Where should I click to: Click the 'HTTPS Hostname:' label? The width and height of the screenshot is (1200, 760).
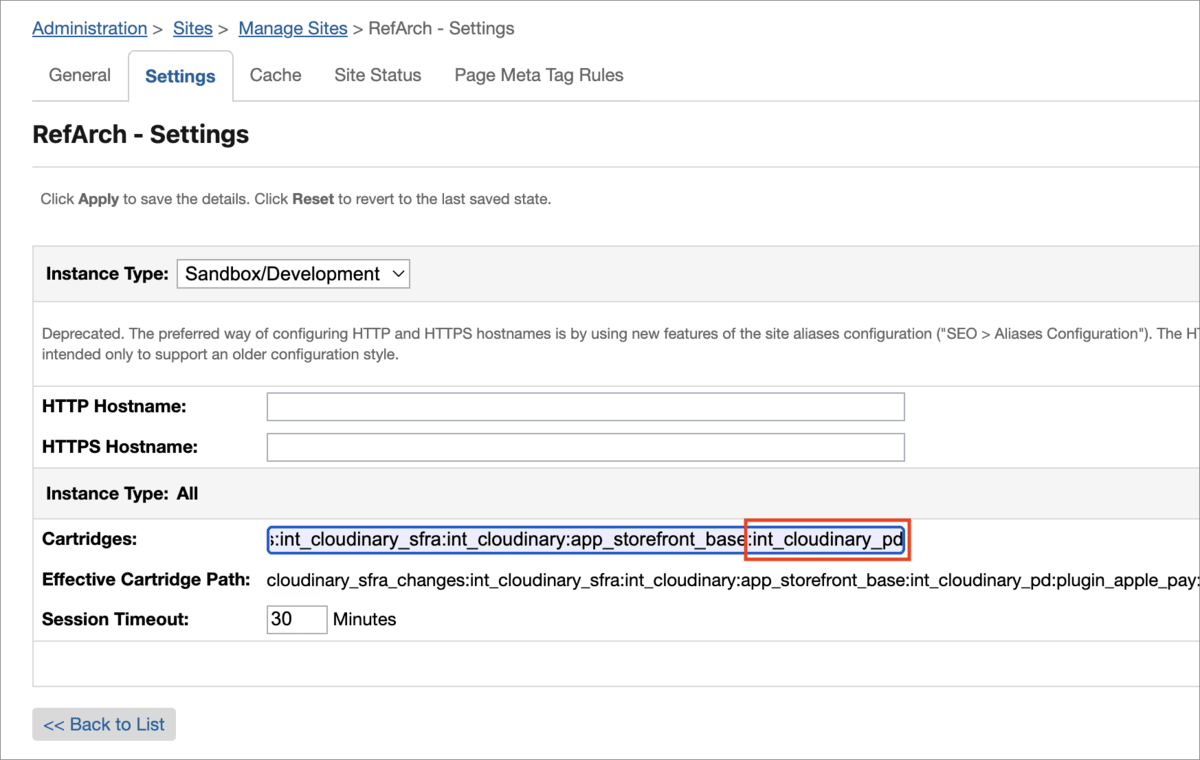click(x=120, y=446)
